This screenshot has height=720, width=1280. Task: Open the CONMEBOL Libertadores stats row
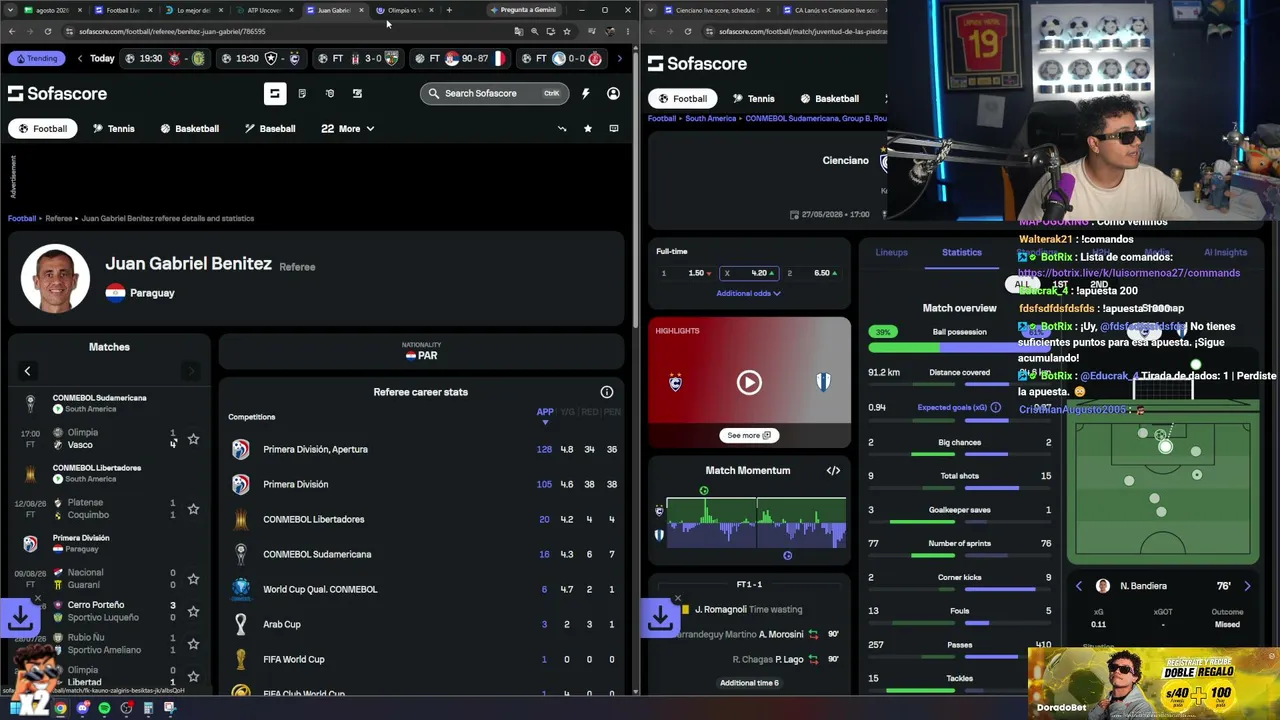point(423,519)
